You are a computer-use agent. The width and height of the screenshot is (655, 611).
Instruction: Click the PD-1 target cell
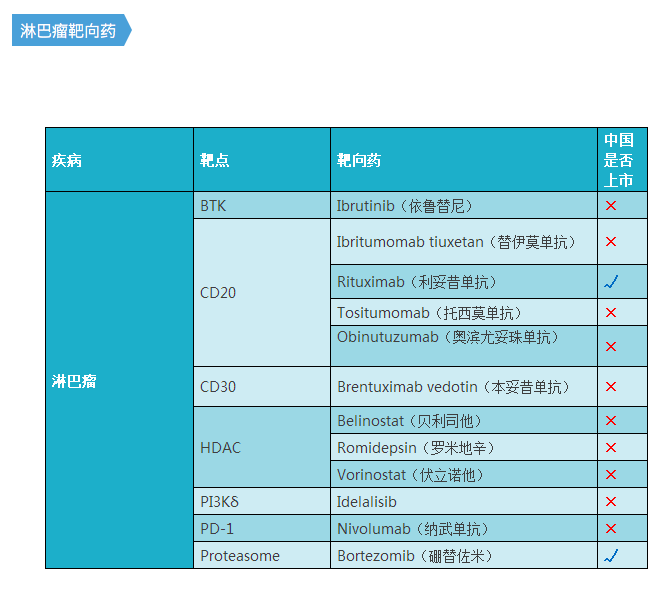(262, 529)
